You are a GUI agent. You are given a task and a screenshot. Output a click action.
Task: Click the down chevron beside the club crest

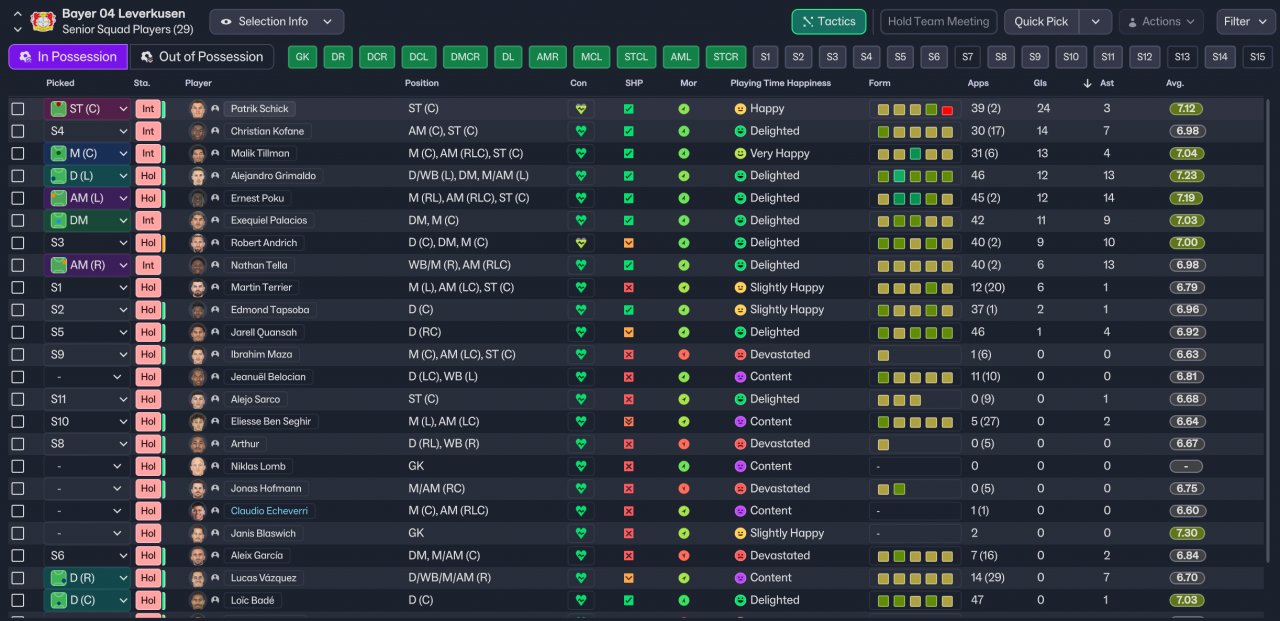[x=17, y=28]
